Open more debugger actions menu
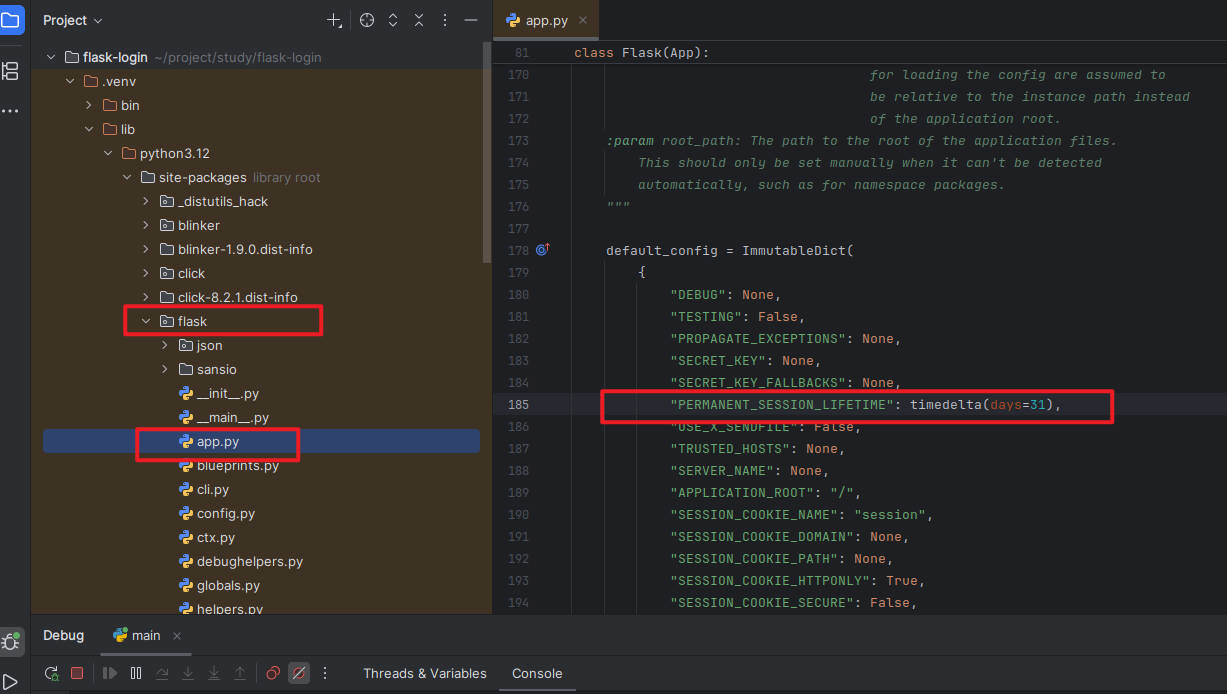1227x694 pixels. 325,673
